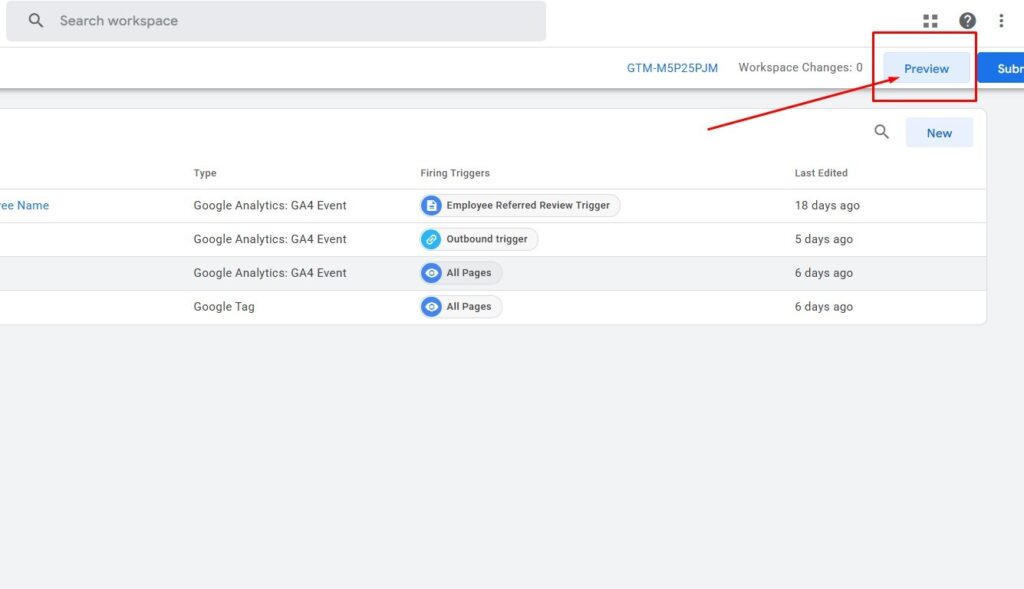
Task: Open the three-dot more options menu
Action: click(x=1001, y=21)
